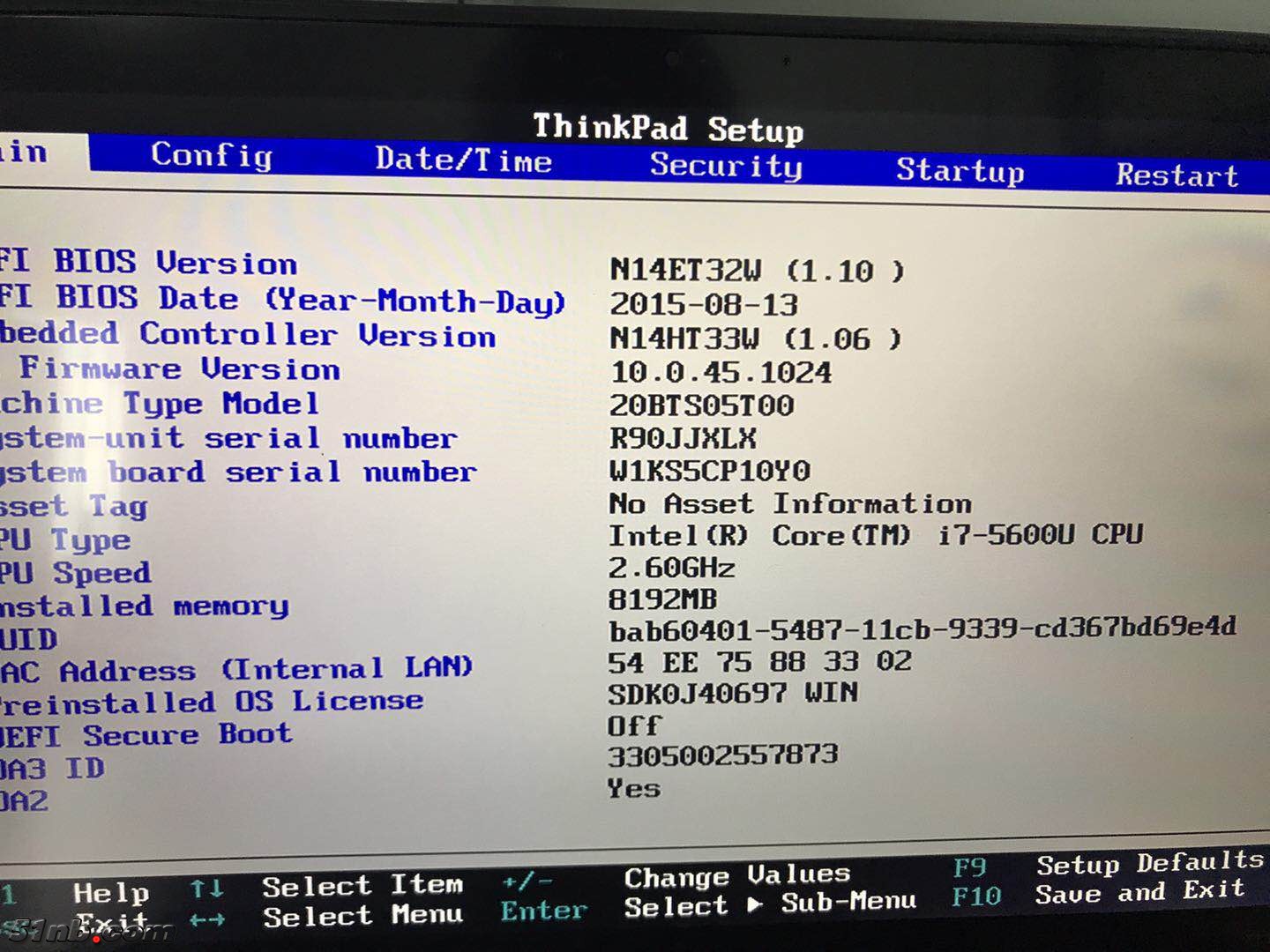
Task: Select machine type model 20BTS05T00
Action: pyautogui.click(x=702, y=405)
